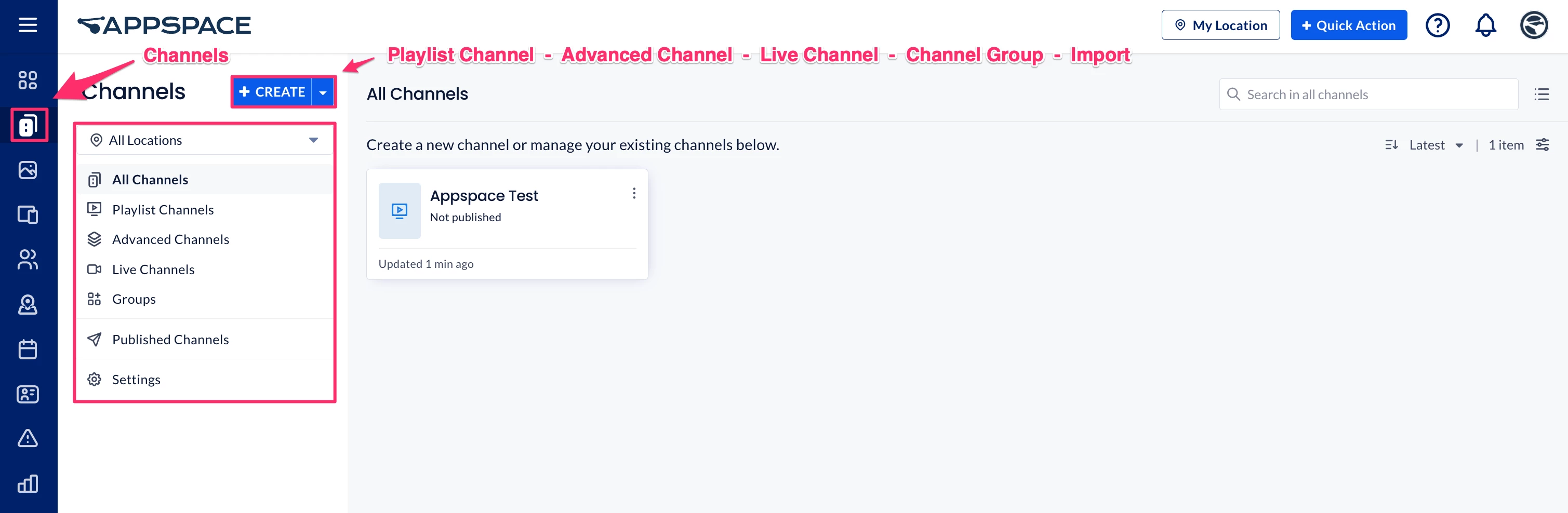The image size is (1568, 513).
Task: Switch to list view icon
Action: (1541, 95)
